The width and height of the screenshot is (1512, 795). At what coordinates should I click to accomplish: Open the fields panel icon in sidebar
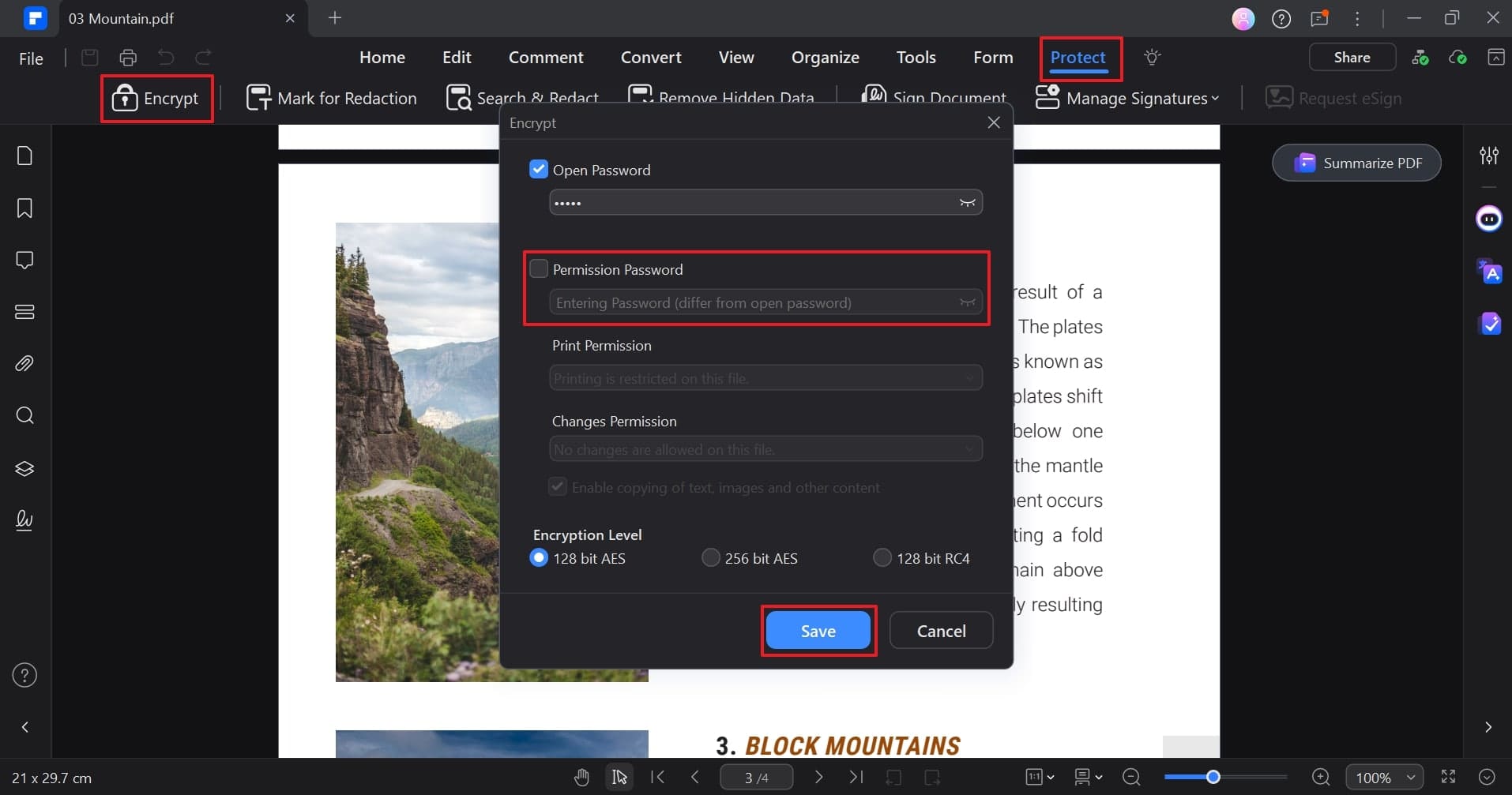24,312
